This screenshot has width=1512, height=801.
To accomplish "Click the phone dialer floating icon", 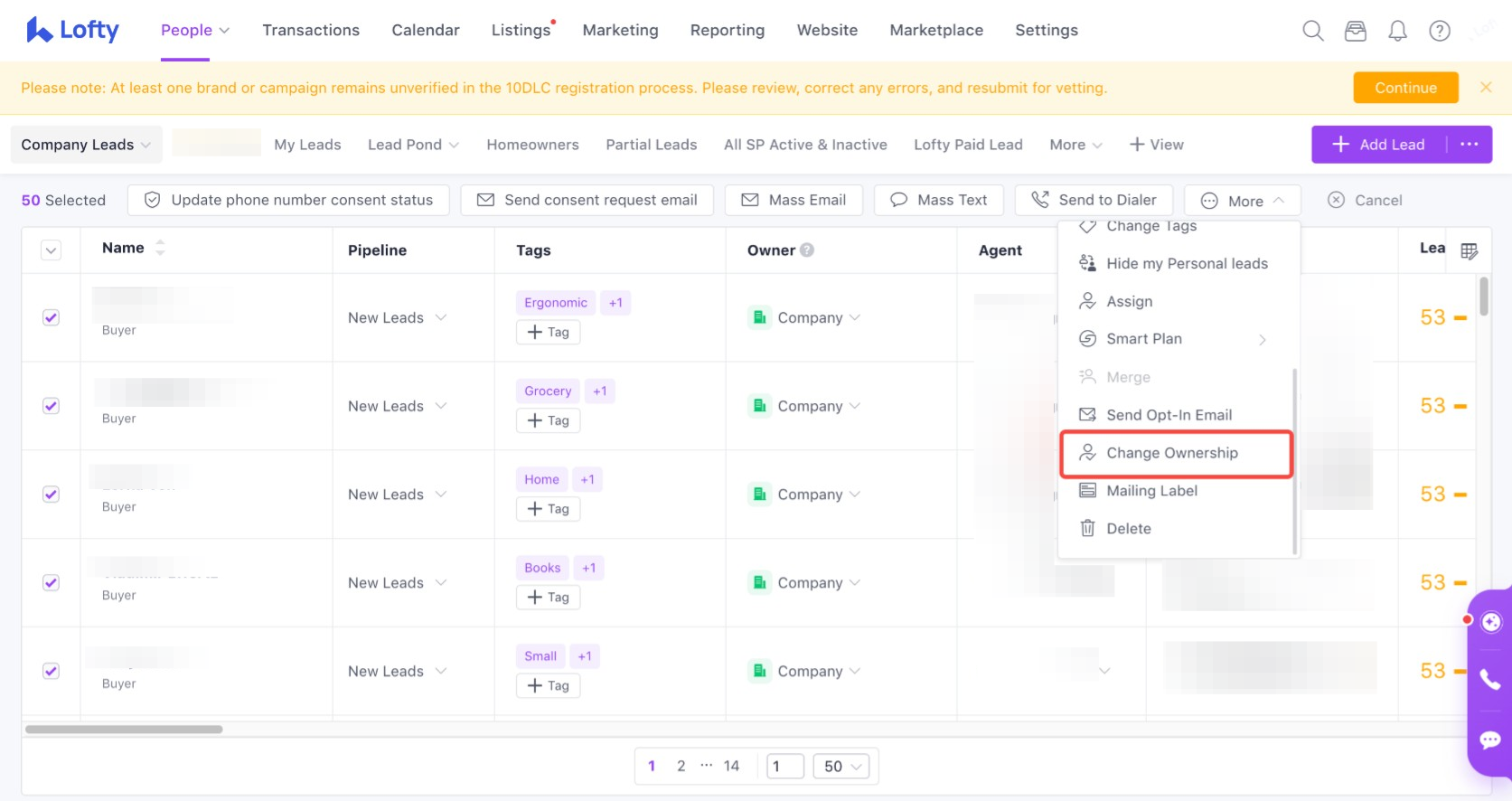I will pyautogui.click(x=1489, y=679).
